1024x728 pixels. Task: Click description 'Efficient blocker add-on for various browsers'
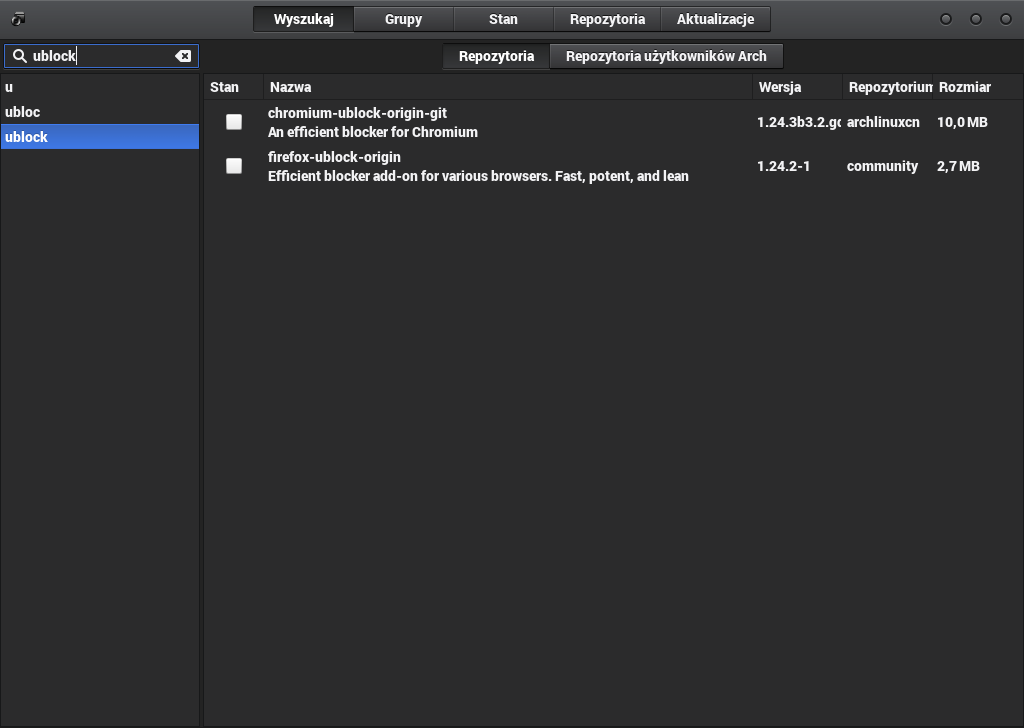pos(478,176)
